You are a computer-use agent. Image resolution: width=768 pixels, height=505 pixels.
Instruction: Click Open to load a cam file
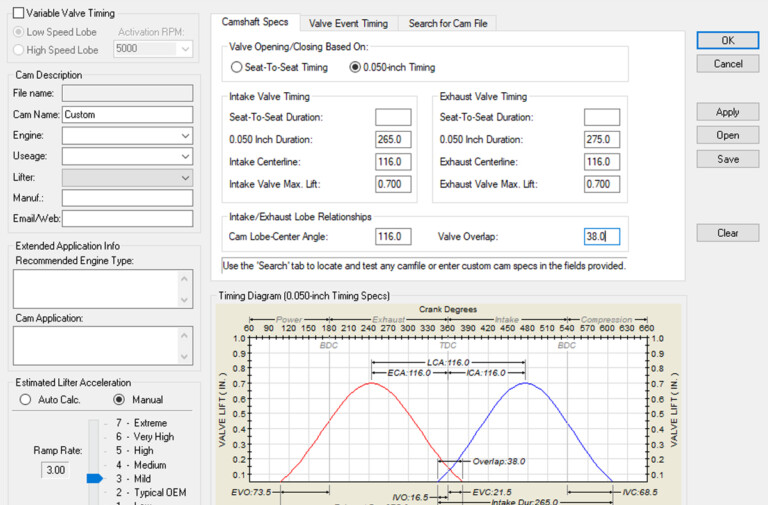coord(728,135)
